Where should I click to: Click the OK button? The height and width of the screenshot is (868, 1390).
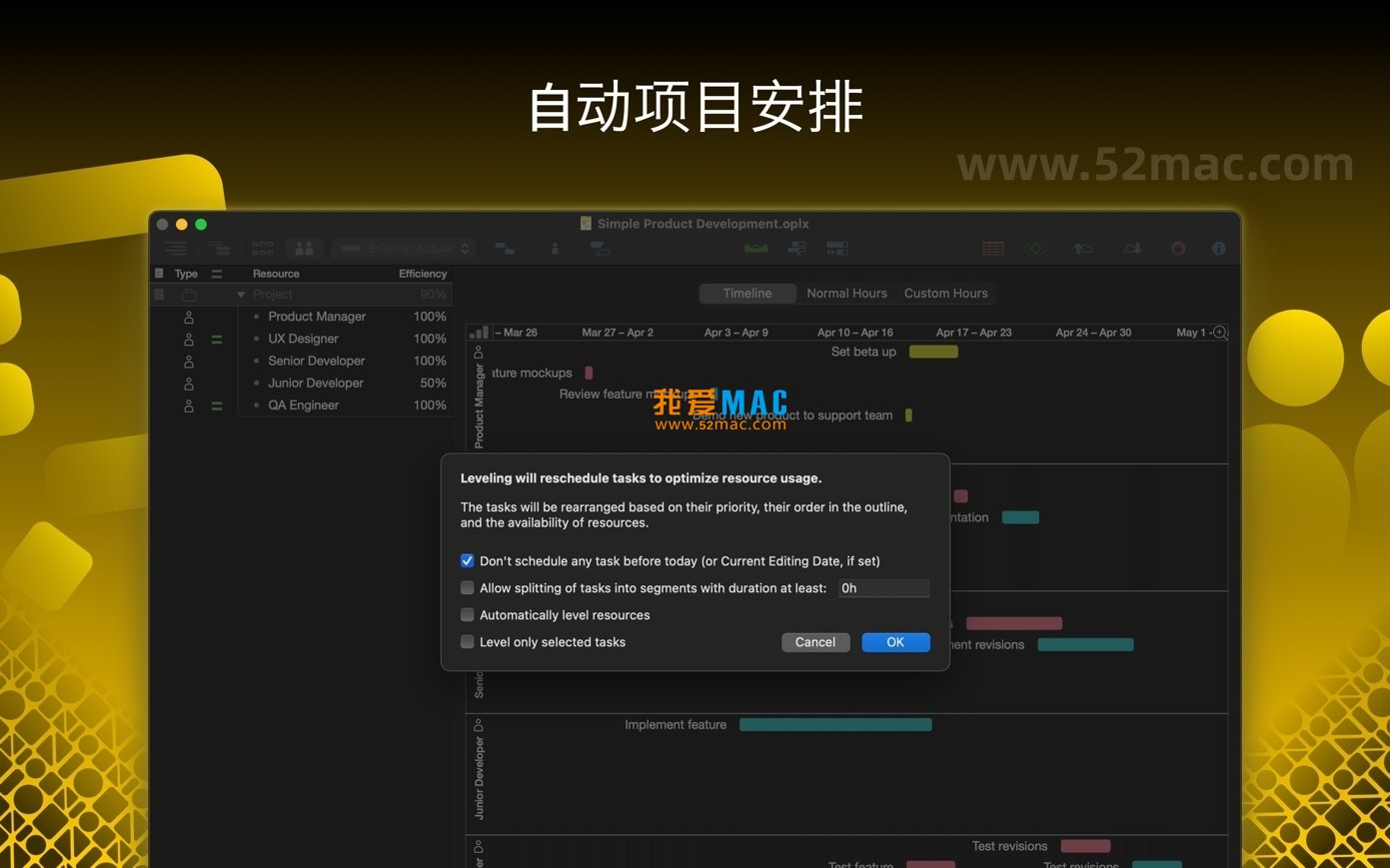pyautogui.click(x=894, y=642)
